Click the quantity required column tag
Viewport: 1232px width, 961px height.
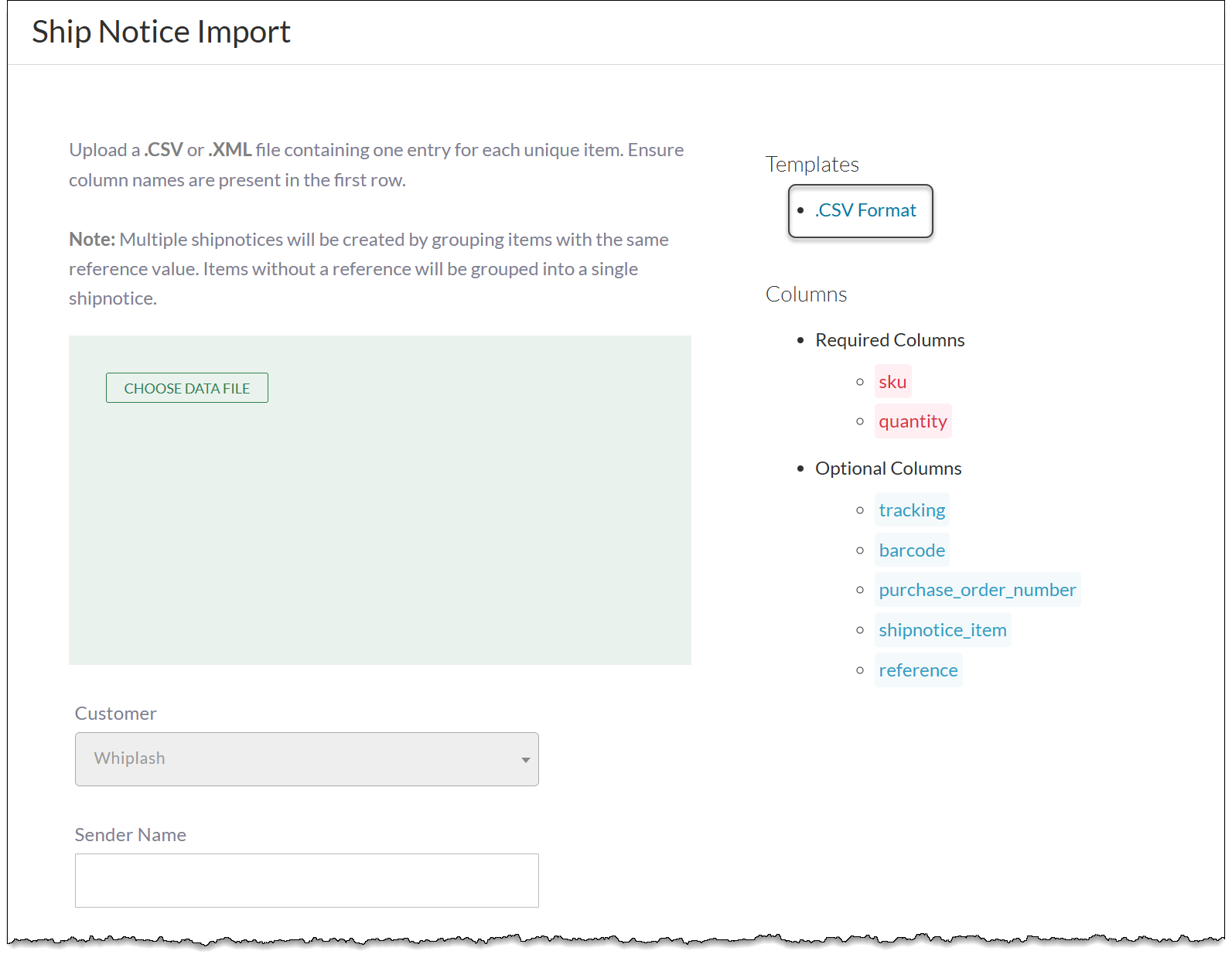[x=913, y=421]
